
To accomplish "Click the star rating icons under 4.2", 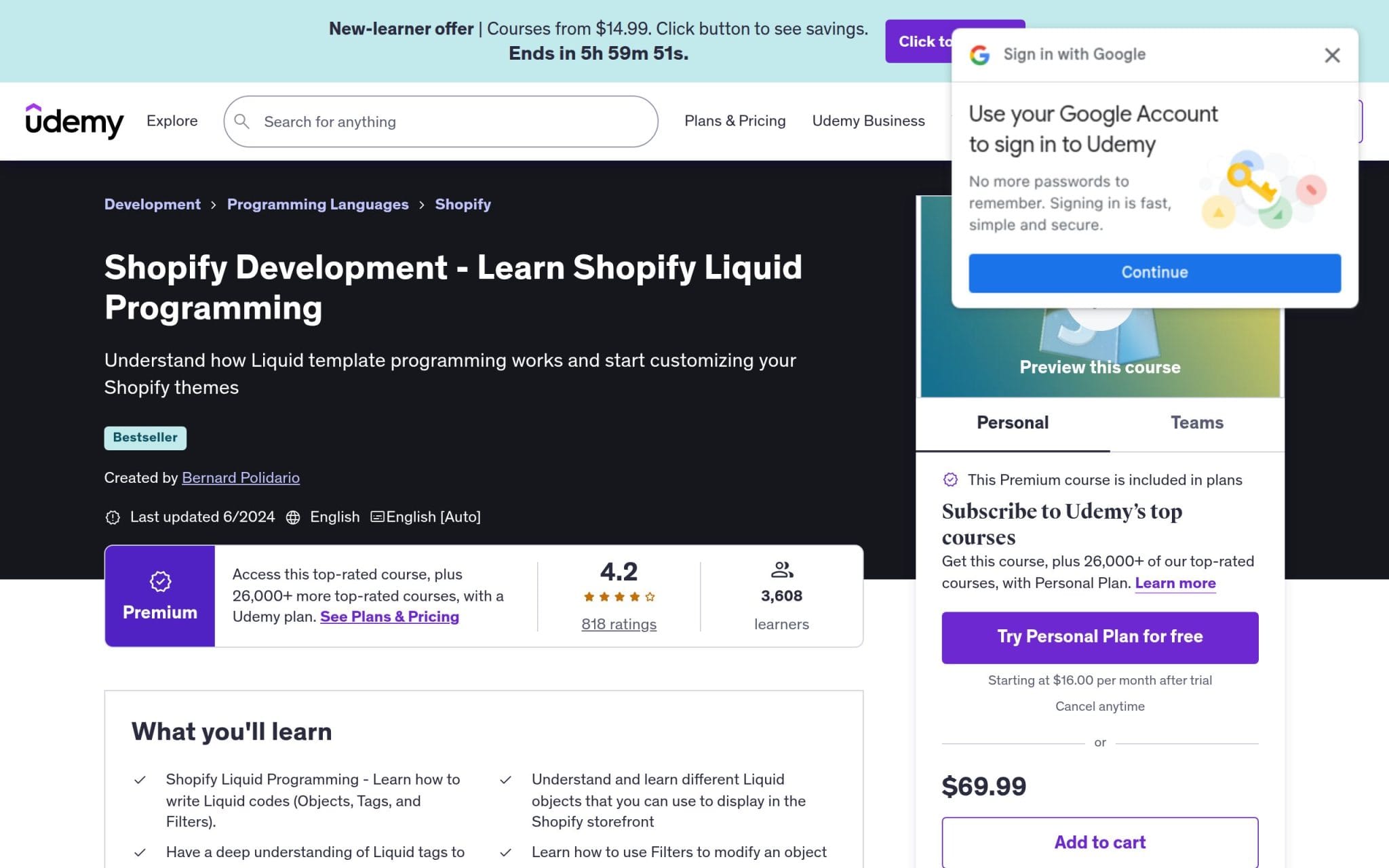I will tap(619, 597).
